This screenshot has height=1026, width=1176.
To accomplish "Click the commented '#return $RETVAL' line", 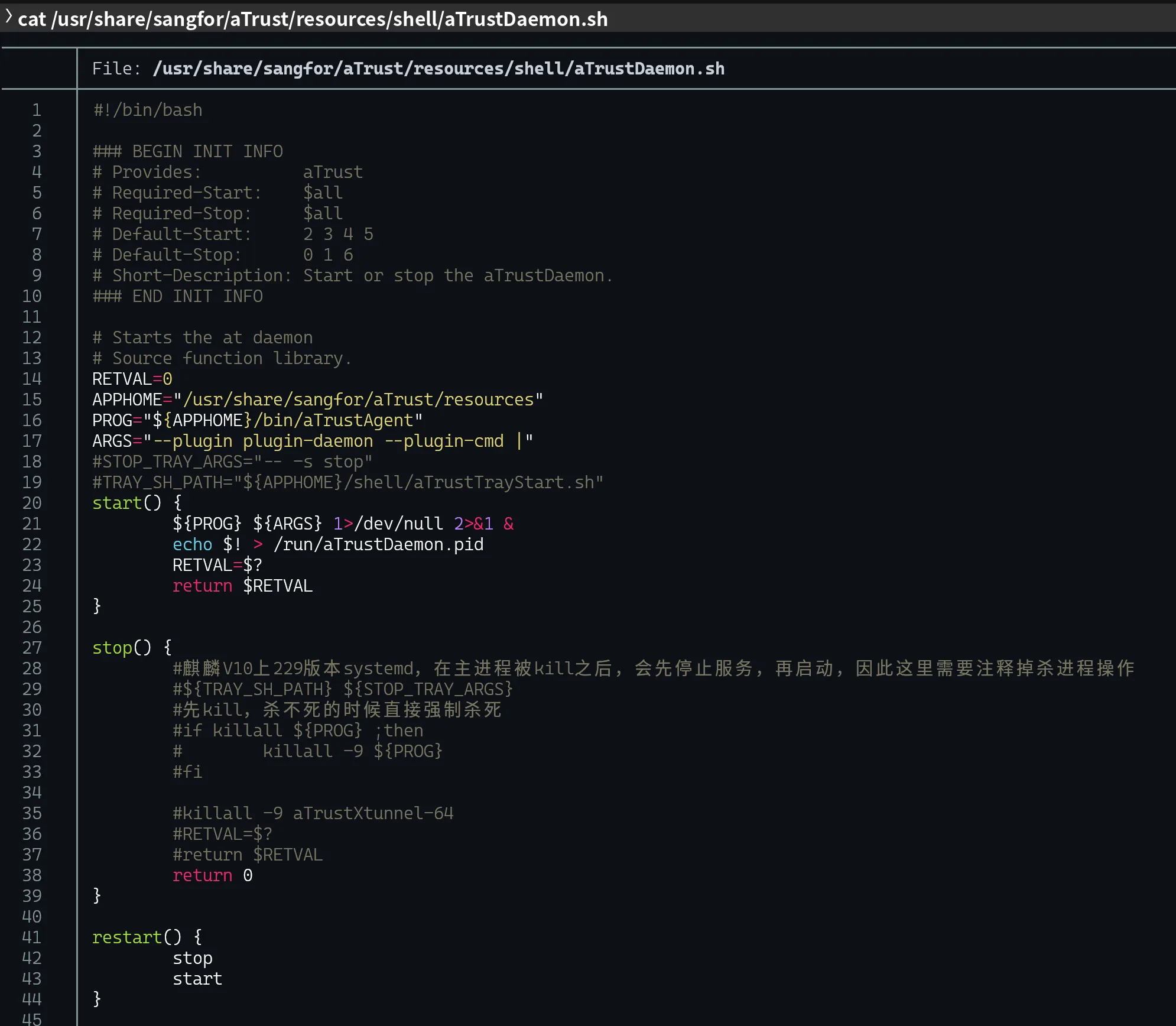I will [248, 855].
